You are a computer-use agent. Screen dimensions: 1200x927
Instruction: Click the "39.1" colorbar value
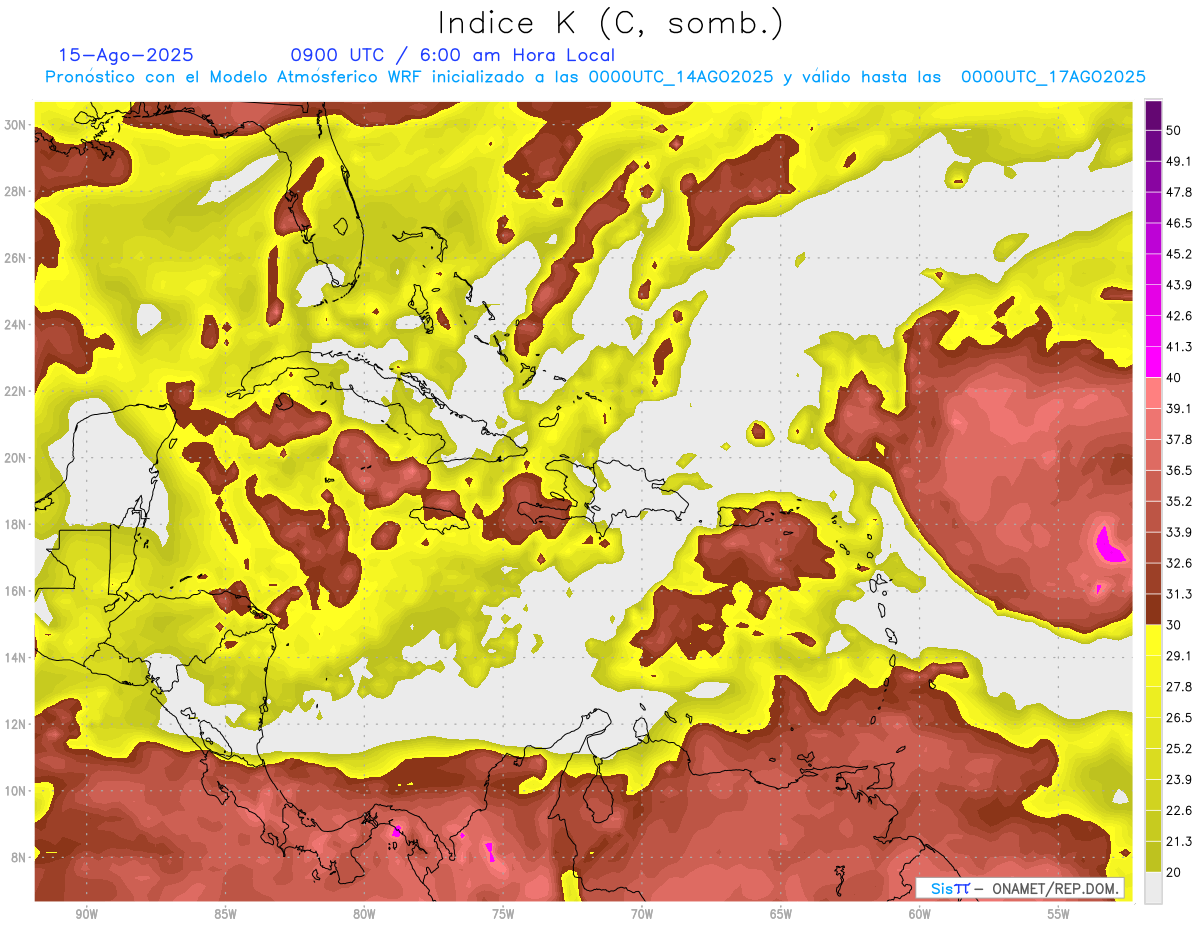point(1178,408)
